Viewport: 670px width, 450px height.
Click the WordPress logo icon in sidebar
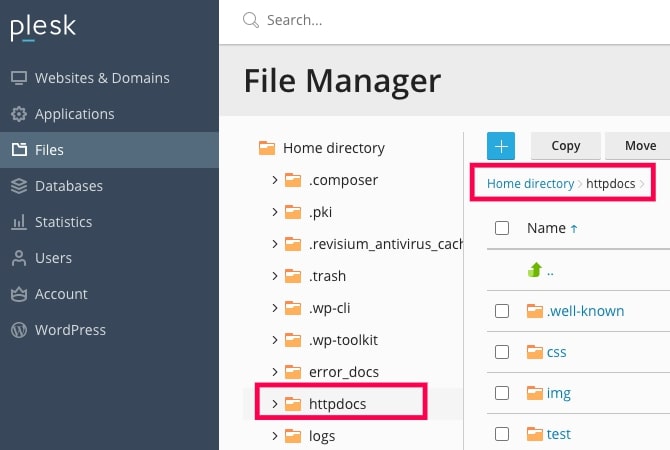18,330
